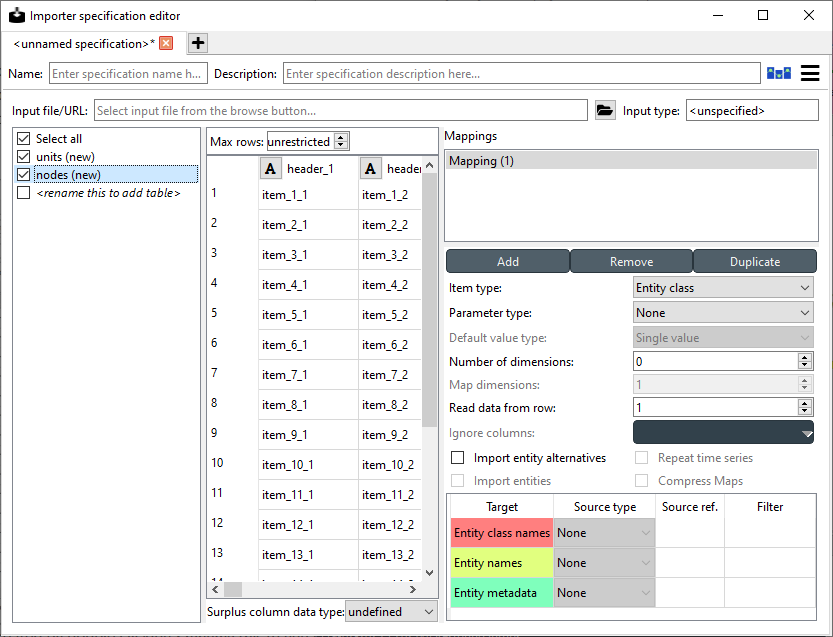Open Source type for Entity metadata
Screen dimensions: 833x637
(x=604, y=593)
